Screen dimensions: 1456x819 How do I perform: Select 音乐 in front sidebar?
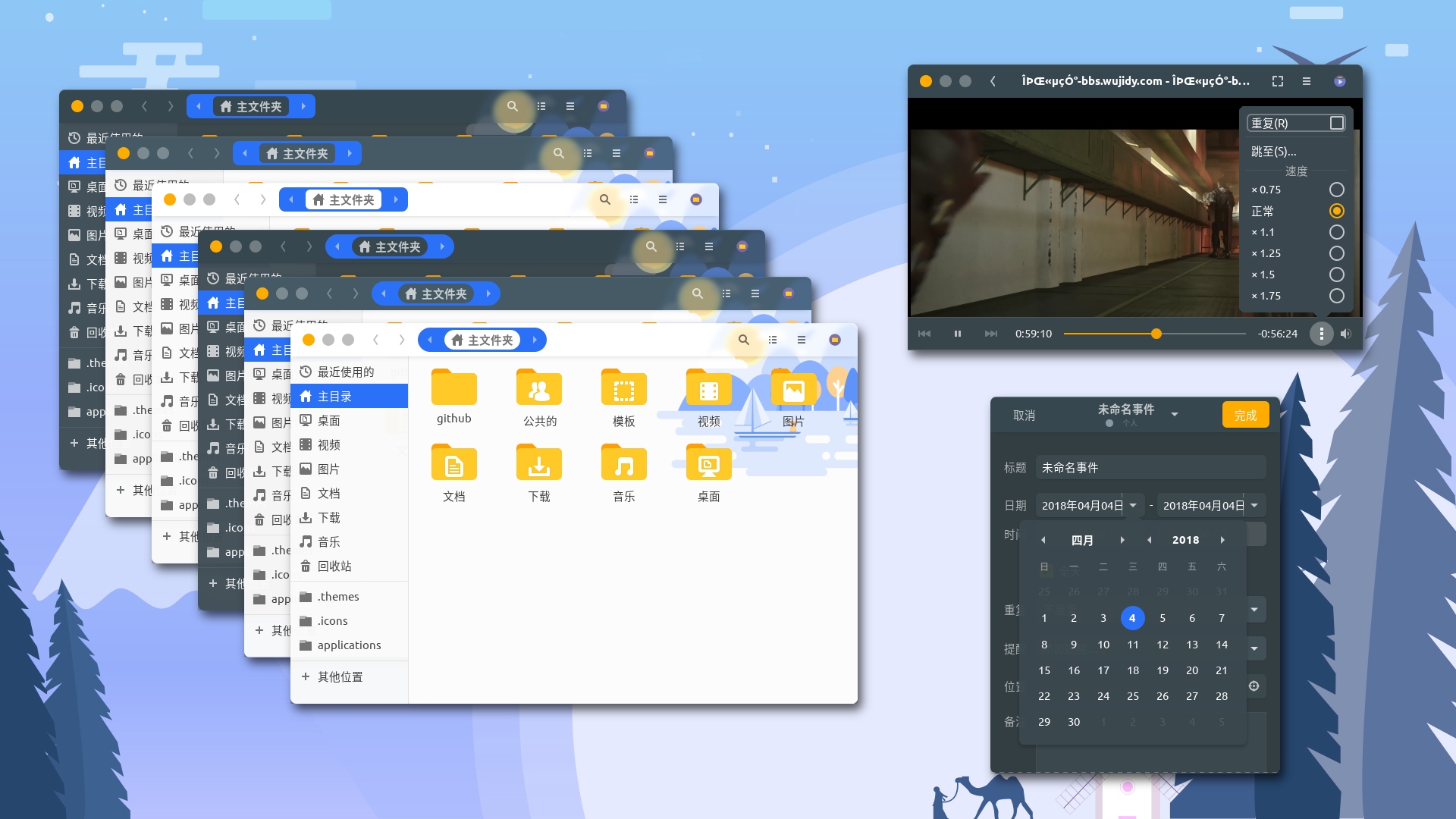pos(350,541)
